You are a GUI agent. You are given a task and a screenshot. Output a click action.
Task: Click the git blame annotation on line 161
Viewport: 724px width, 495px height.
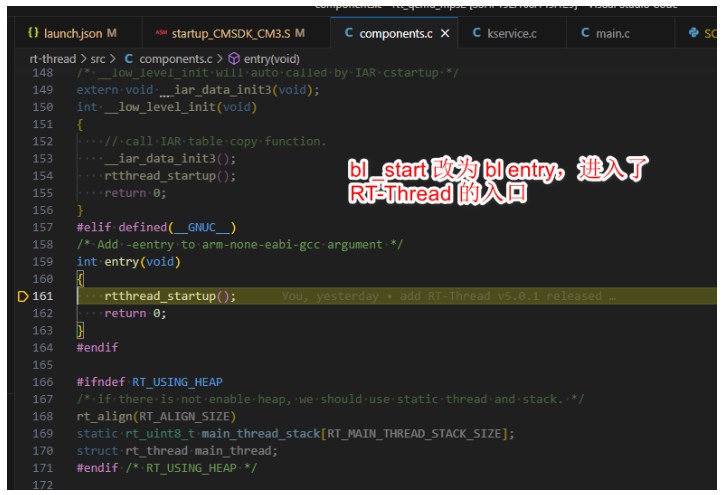[448, 296]
